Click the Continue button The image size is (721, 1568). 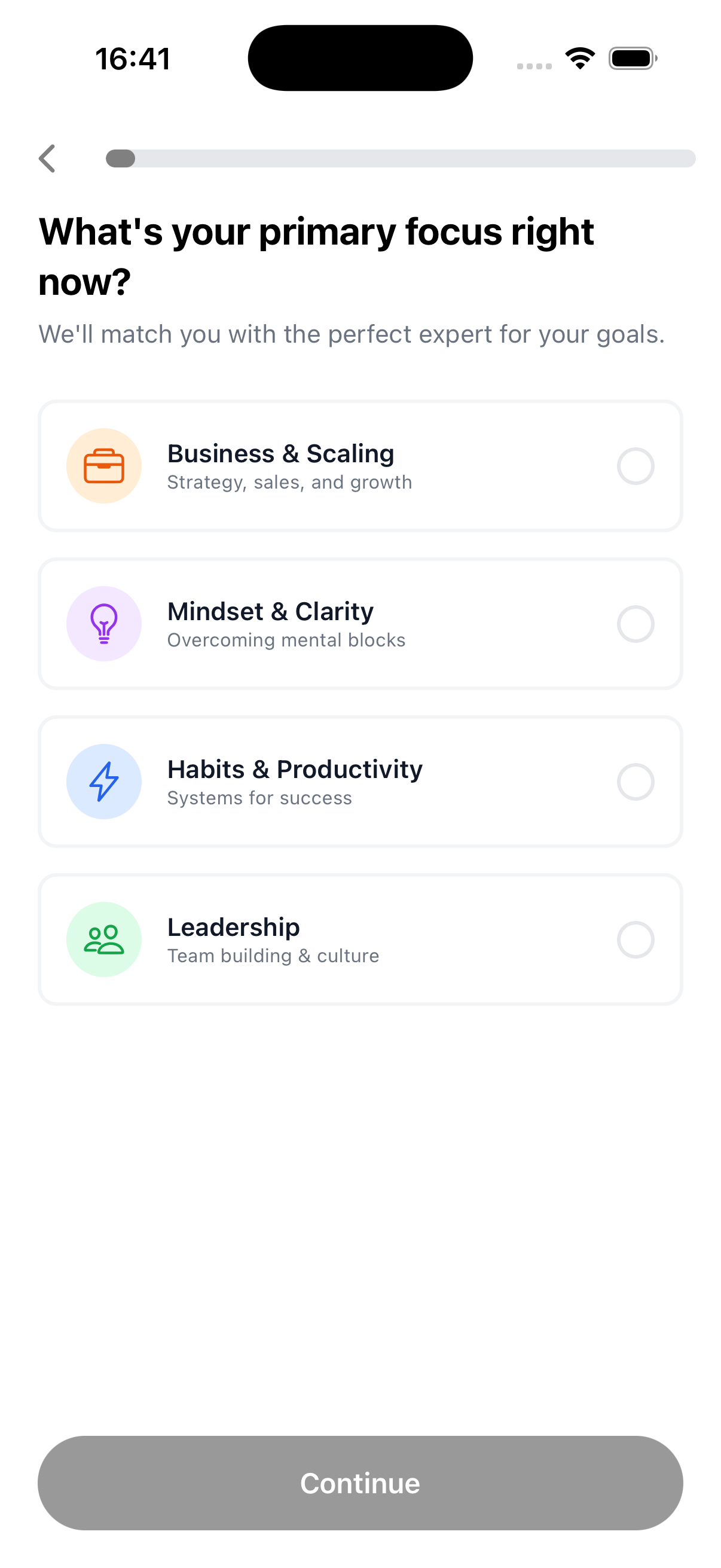pyautogui.click(x=360, y=1483)
